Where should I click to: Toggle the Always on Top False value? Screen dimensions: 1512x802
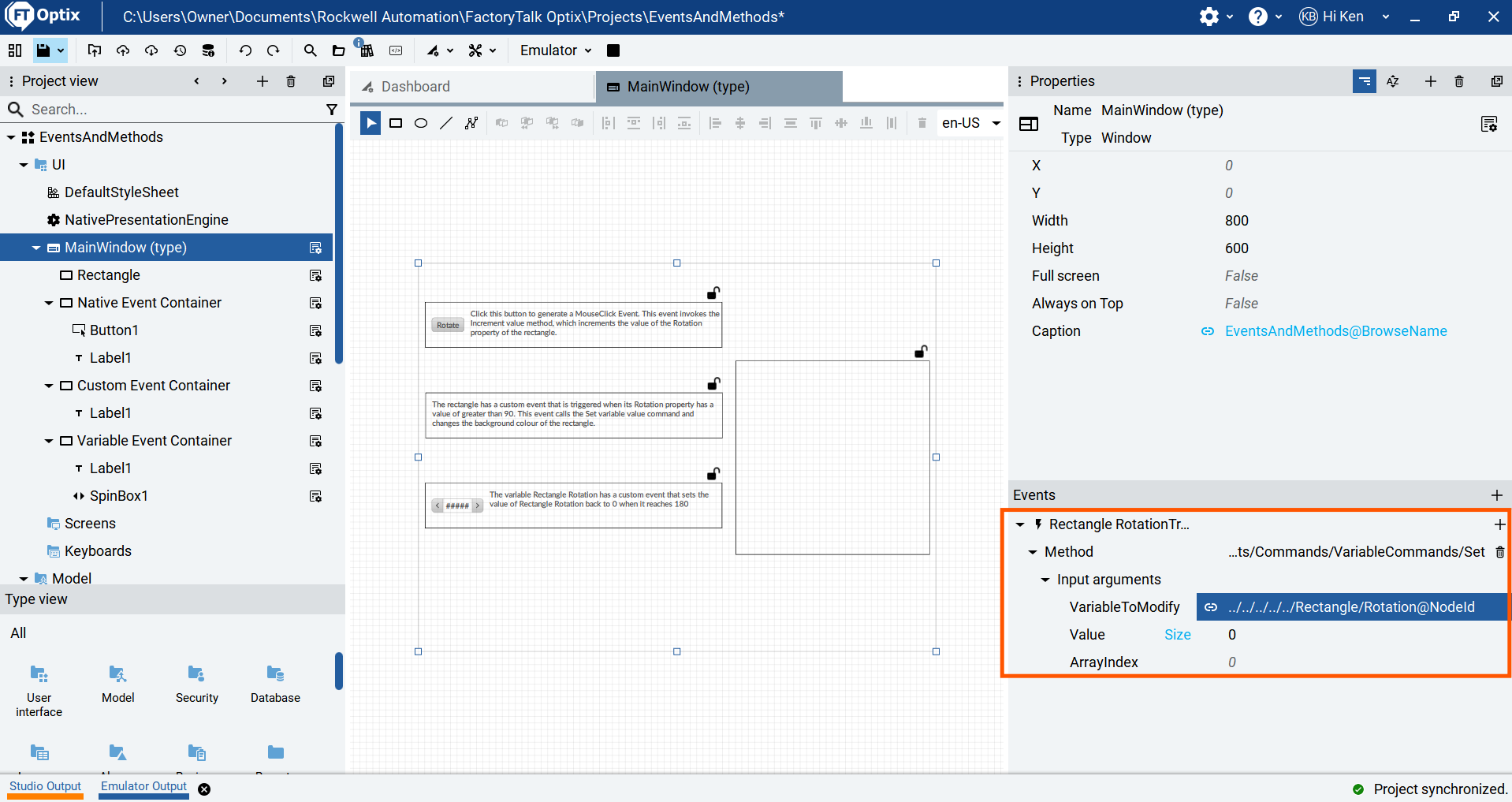coord(1242,304)
